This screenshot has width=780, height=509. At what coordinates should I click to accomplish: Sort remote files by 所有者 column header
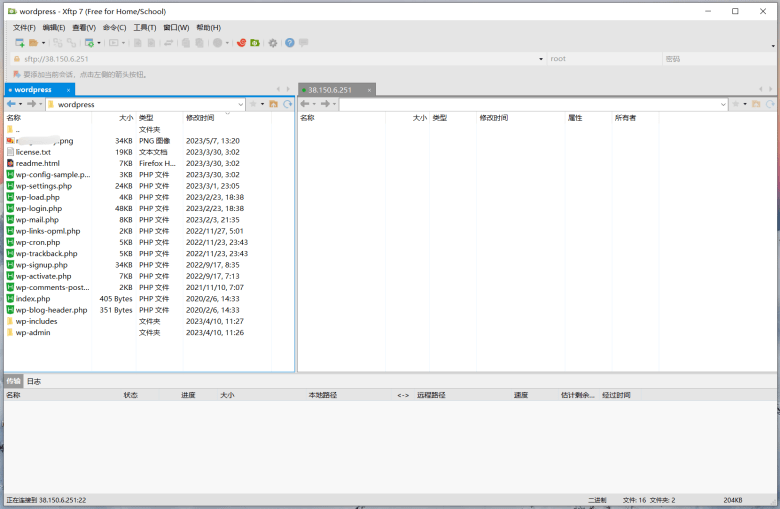[635, 118]
